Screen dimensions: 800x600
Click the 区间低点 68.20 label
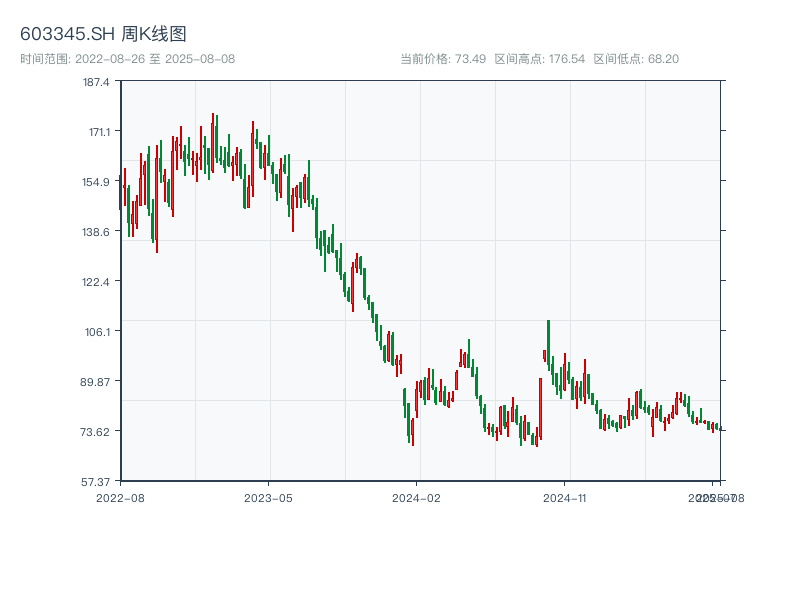tap(636, 59)
